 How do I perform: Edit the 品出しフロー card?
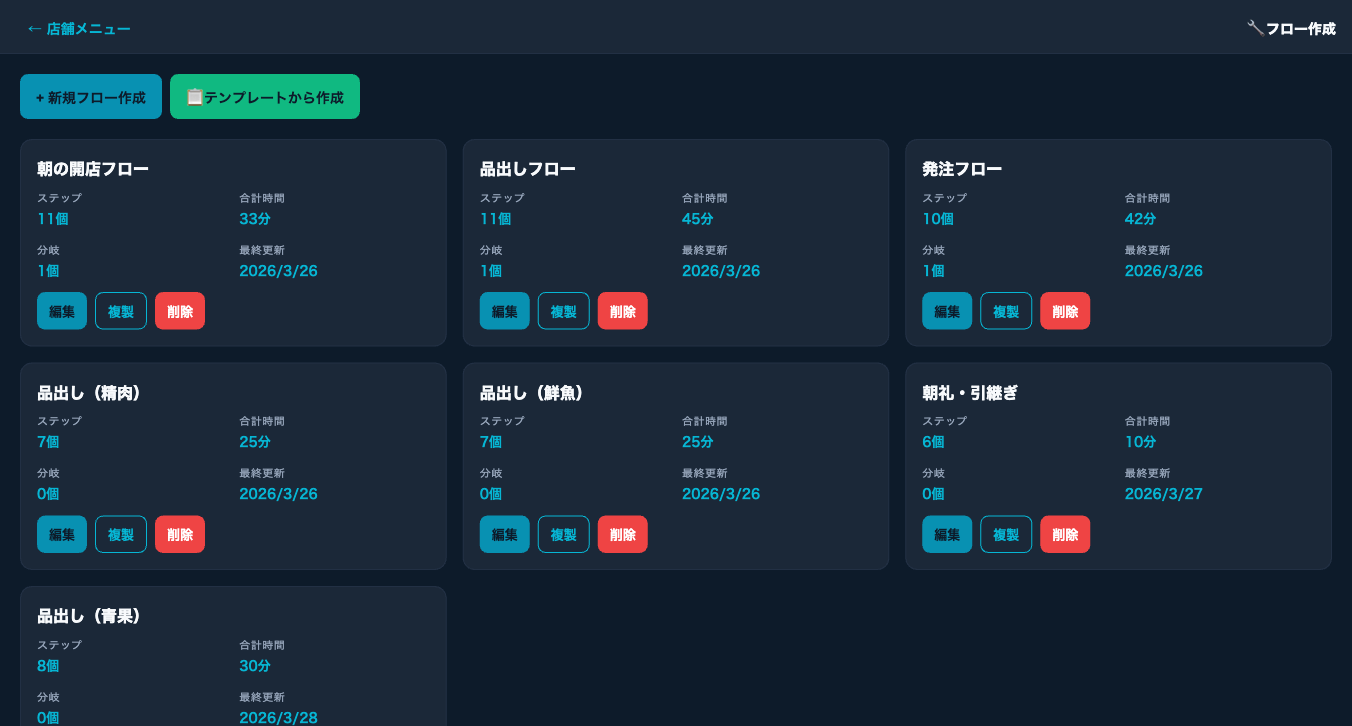505,311
